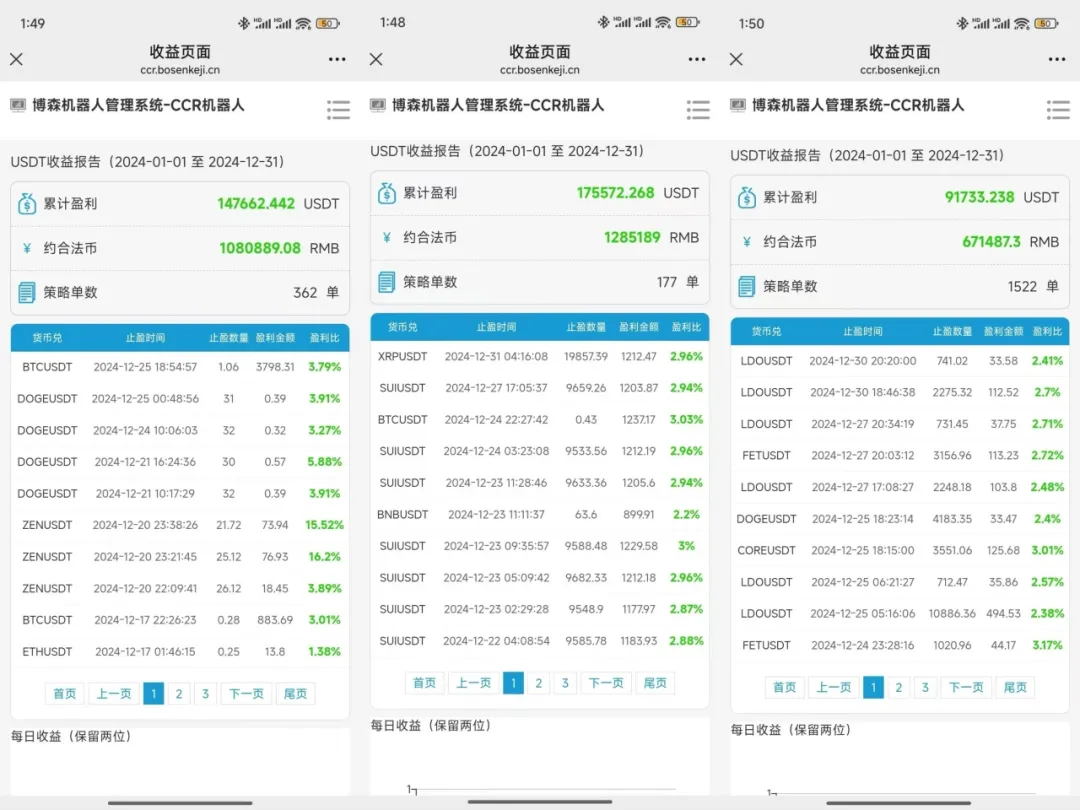This screenshot has width=1080, height=810.
Task: Select page 2 on the middle phone
Action: (539, 683)
